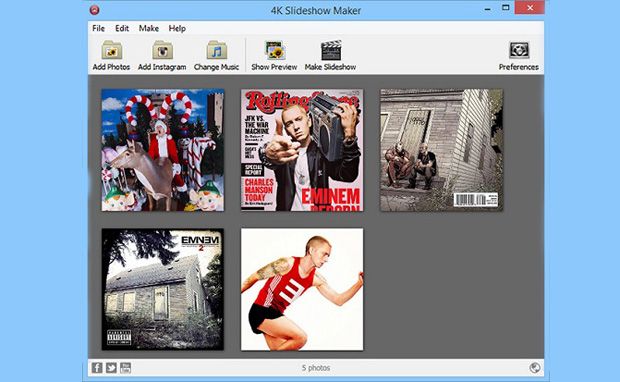This screenshot has width=620, height=382.
Task: Click the Add Instagram icon
Action: pyautogui.click(x=163, y=50)
